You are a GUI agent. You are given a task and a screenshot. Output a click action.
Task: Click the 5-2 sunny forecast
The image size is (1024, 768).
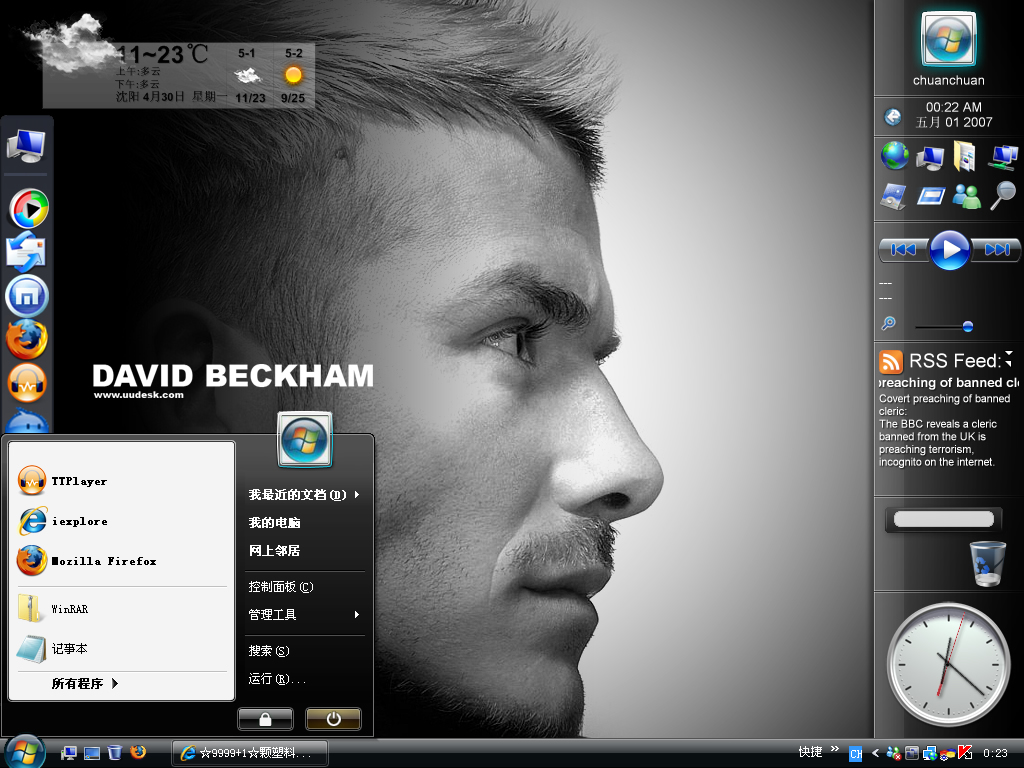pos(293,75)
